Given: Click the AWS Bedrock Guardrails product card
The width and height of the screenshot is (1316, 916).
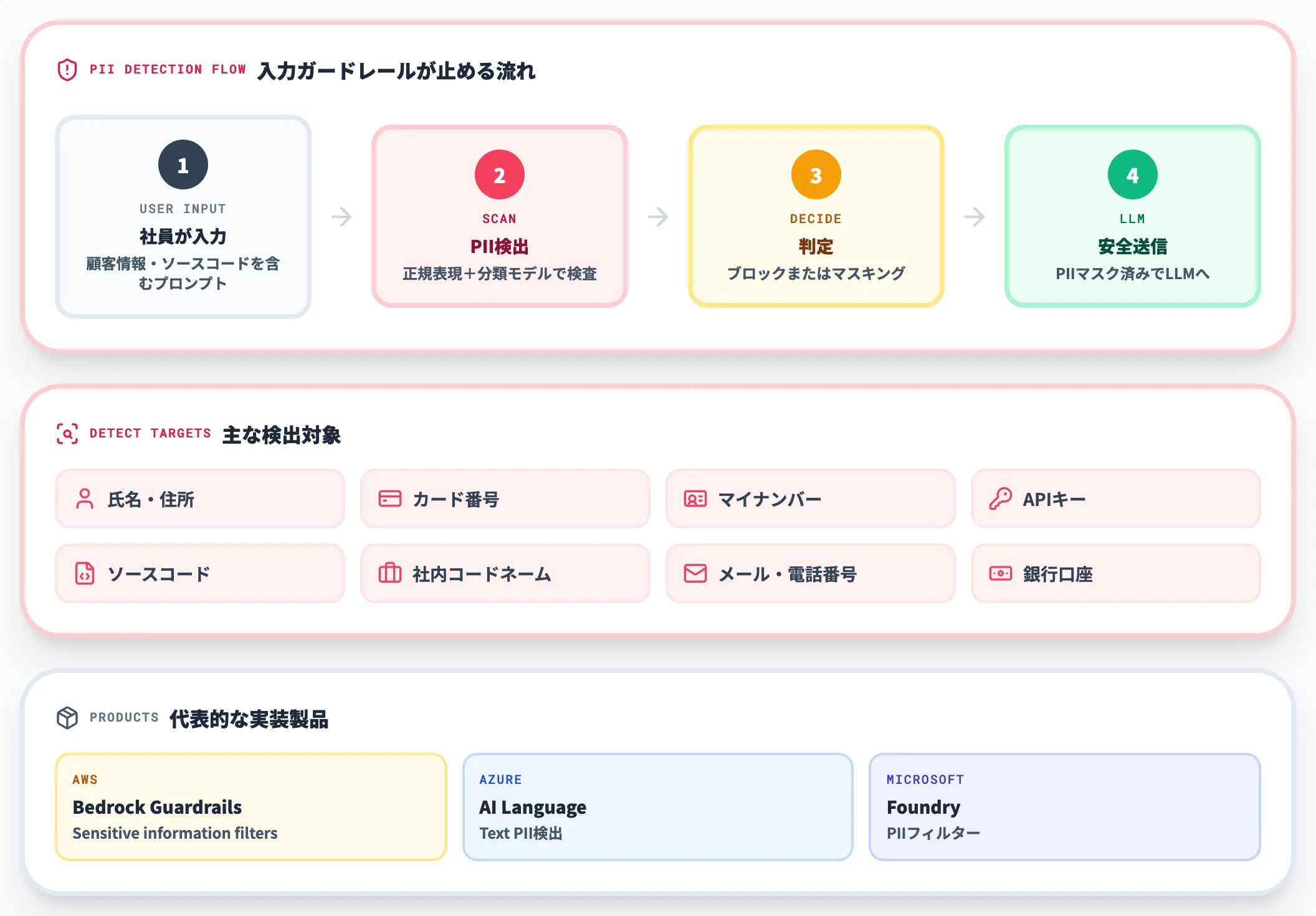Looking at the screenshot, I should point(251,807).
